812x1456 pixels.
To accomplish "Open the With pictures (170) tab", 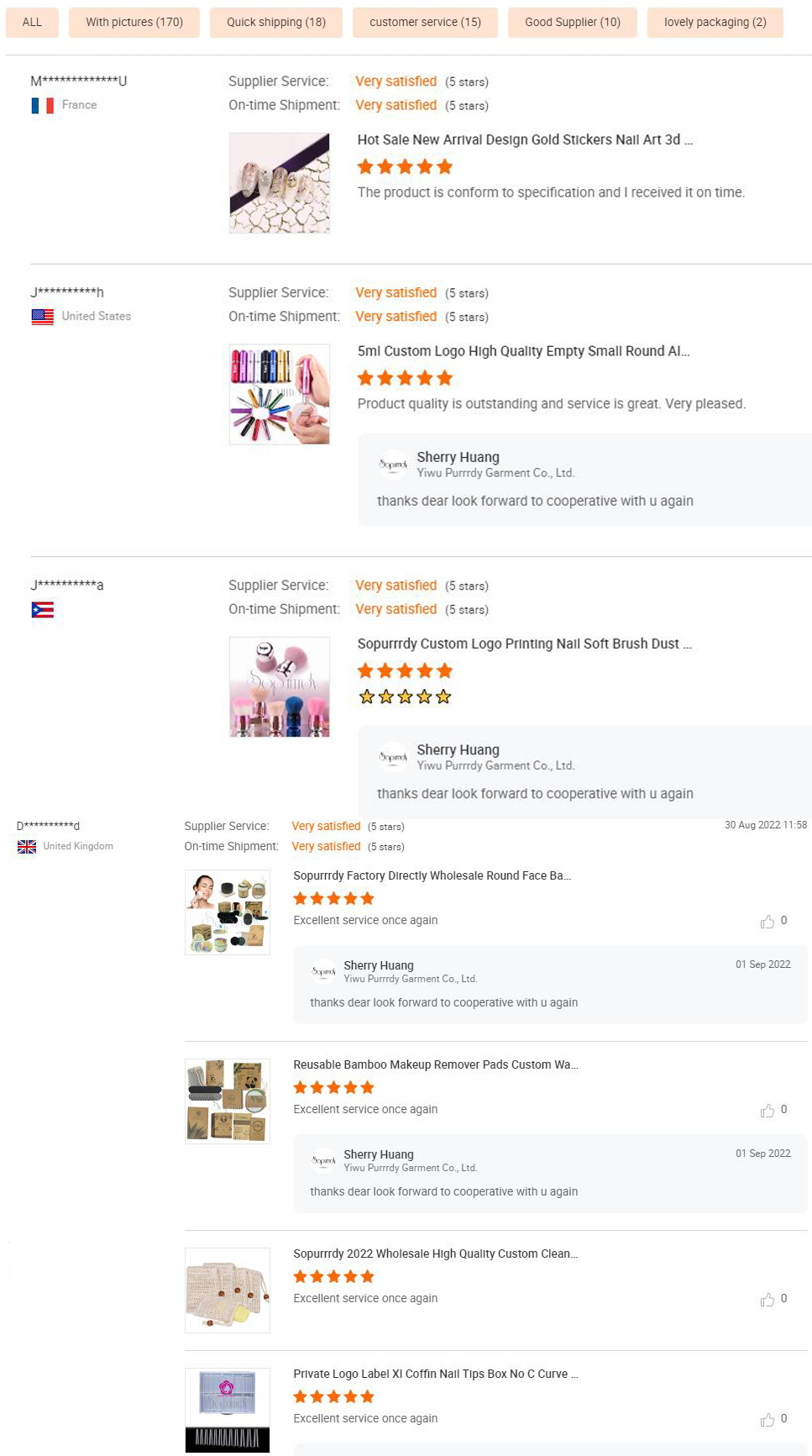I will 134,22.
